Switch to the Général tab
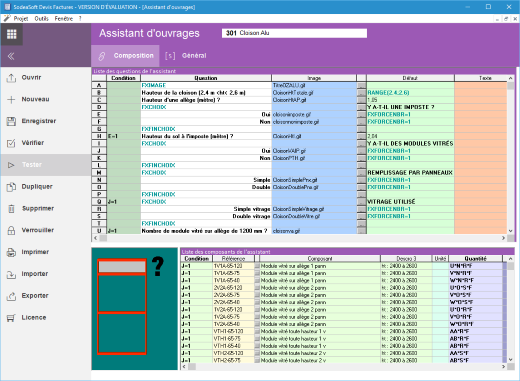520x381 pixels. [186, 56]
